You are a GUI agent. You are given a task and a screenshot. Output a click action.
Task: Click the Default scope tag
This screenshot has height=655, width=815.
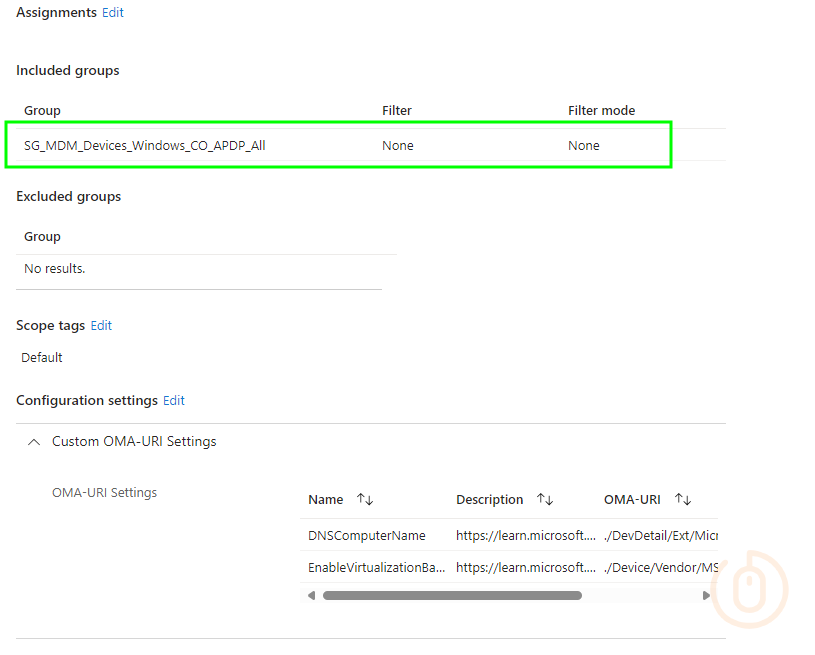(x=42, y=357)
